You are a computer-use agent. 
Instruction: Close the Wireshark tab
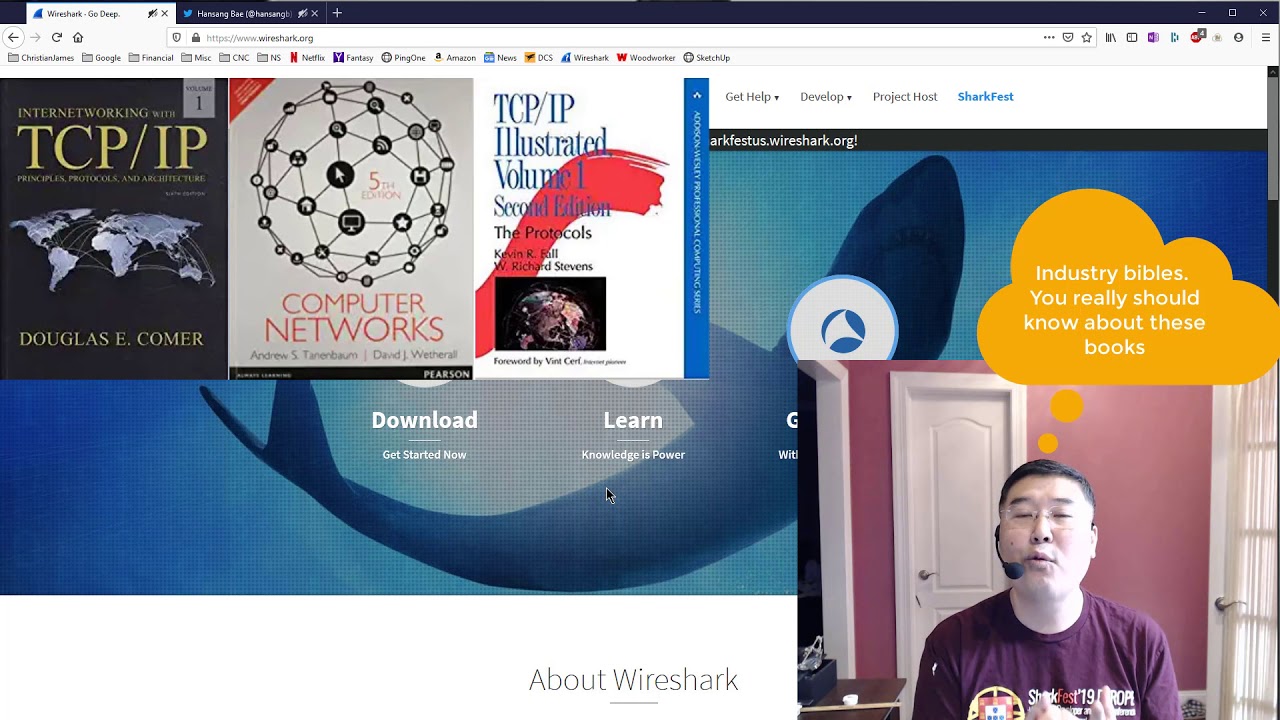click(x=165, y=13)
